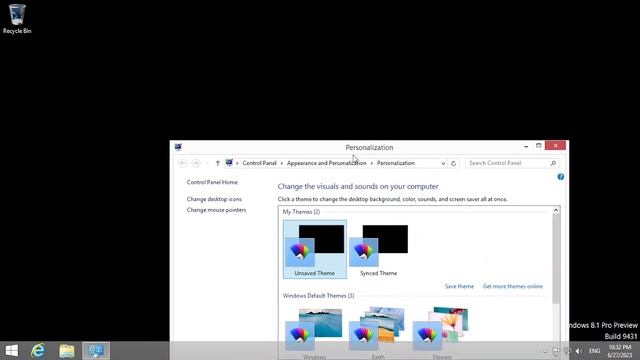The height and width of the screenshot is (360, 640).
Task: Open the ENG language indicator
Action: pos(594,351)
